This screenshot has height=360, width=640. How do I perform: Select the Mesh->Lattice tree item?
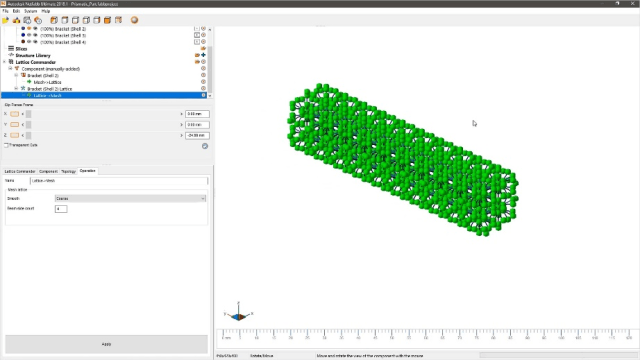coord(47,82)
